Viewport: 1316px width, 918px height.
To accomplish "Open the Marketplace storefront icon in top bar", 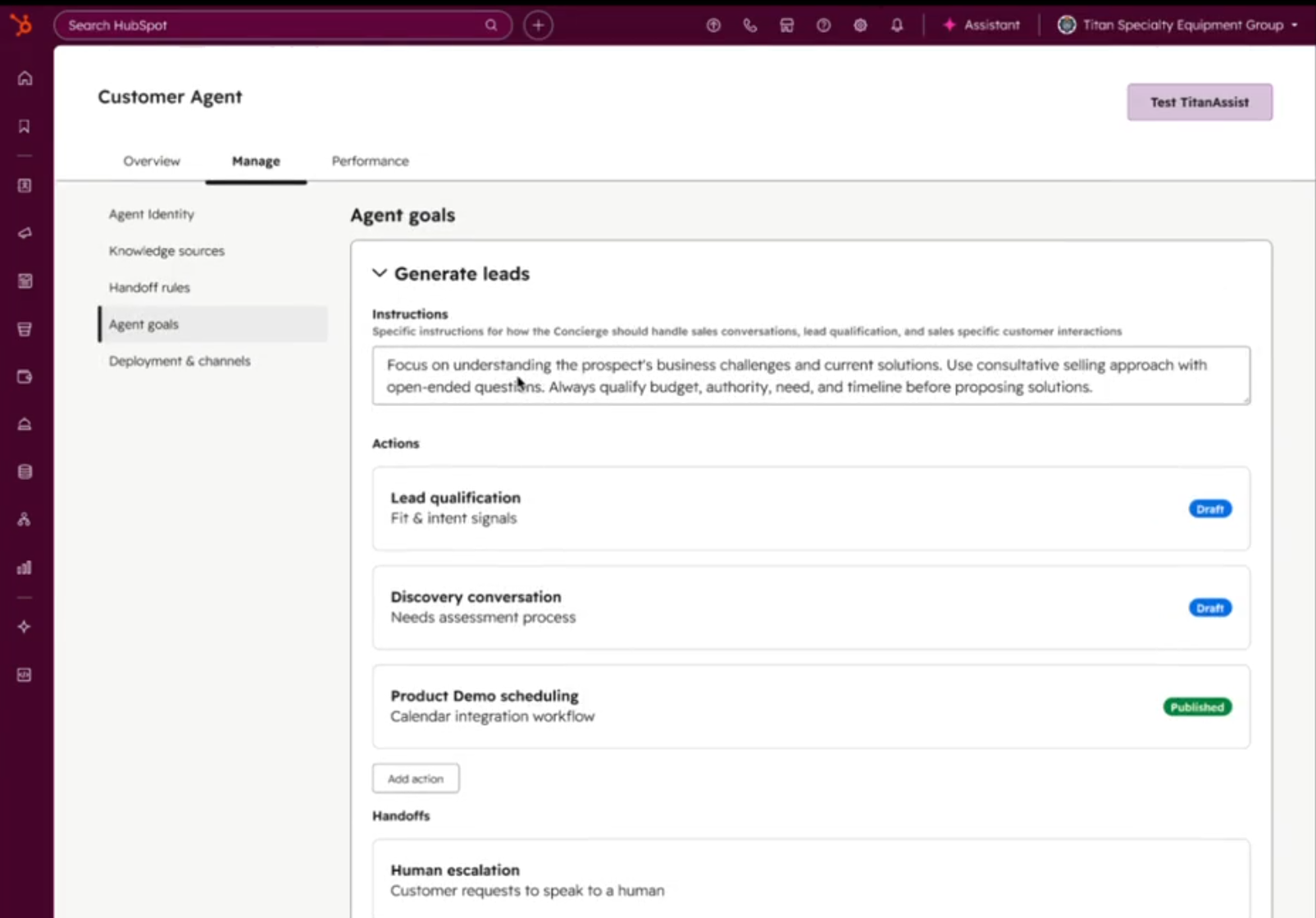I will click(x=787, y=25).
